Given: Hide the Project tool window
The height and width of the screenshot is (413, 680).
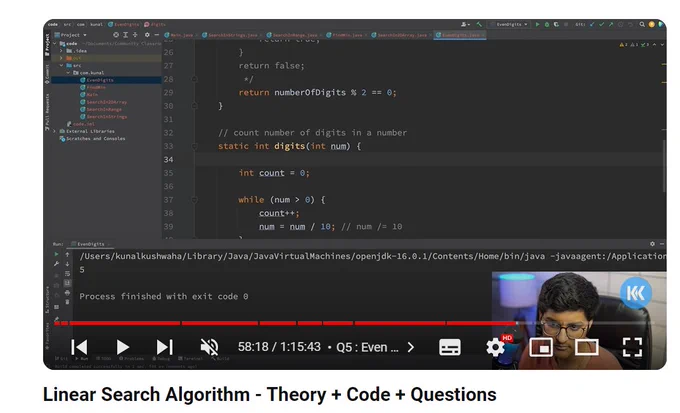Looking at the screenshot, I should (157, 35).
